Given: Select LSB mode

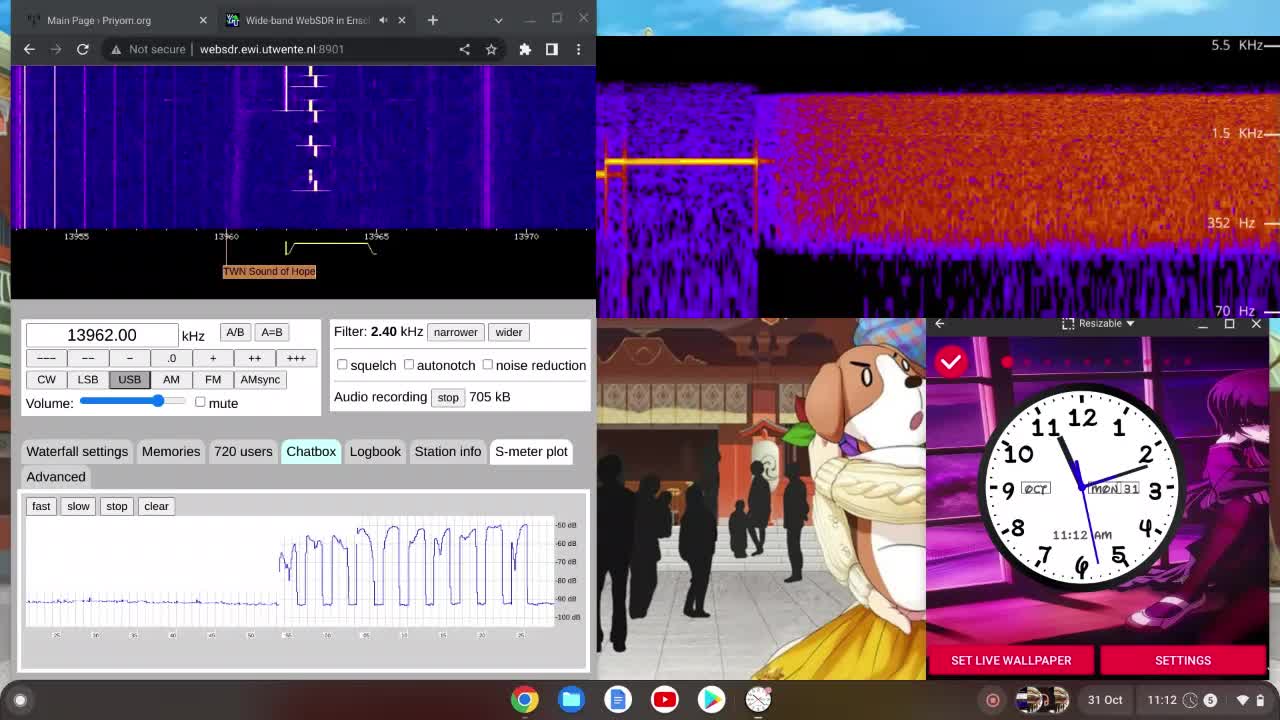Looking at the screenshot, I should 88,379.
